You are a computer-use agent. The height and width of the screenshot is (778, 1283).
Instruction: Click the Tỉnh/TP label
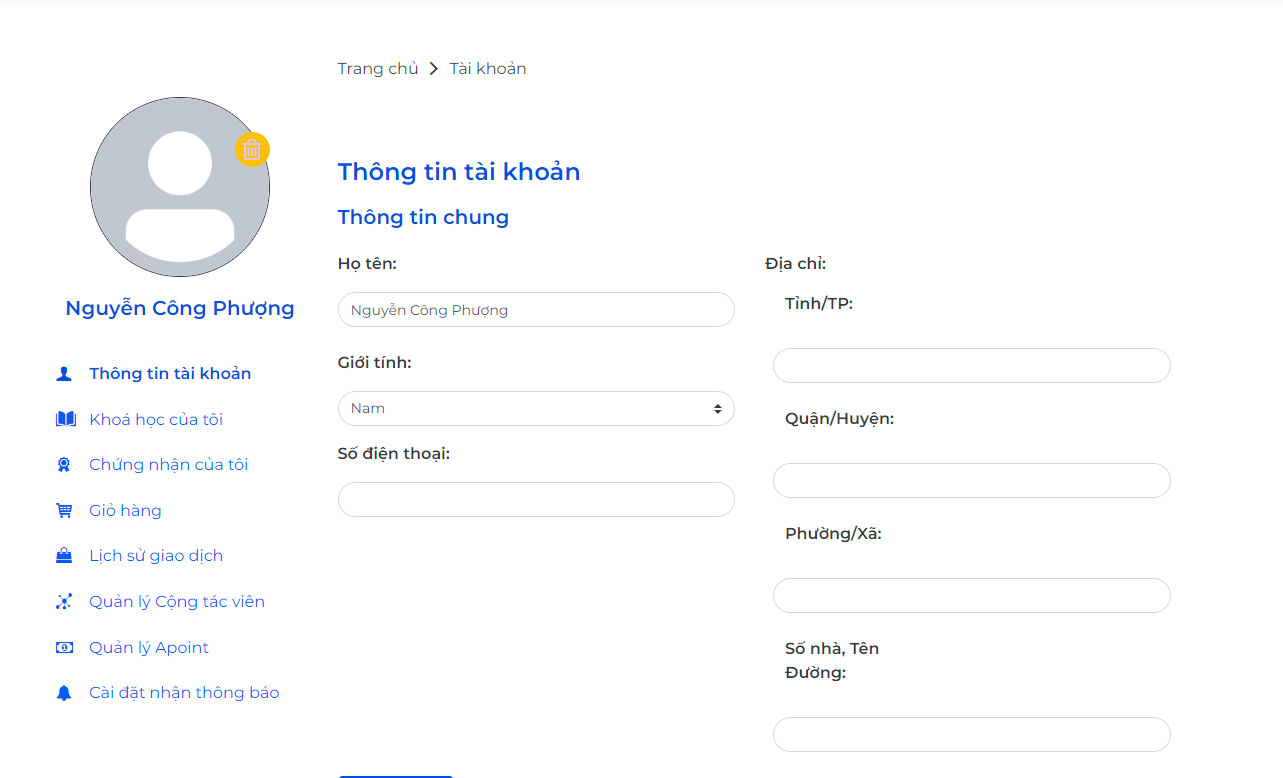click(x=819, y=304)
